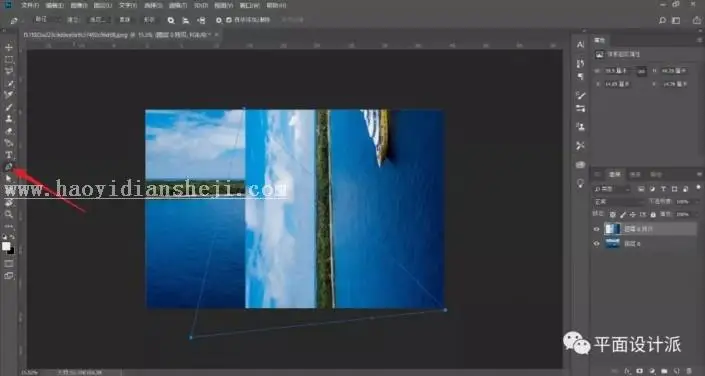Close the open document tab
The height and width of the screenshot is (376, 705).
click(216, 35)
